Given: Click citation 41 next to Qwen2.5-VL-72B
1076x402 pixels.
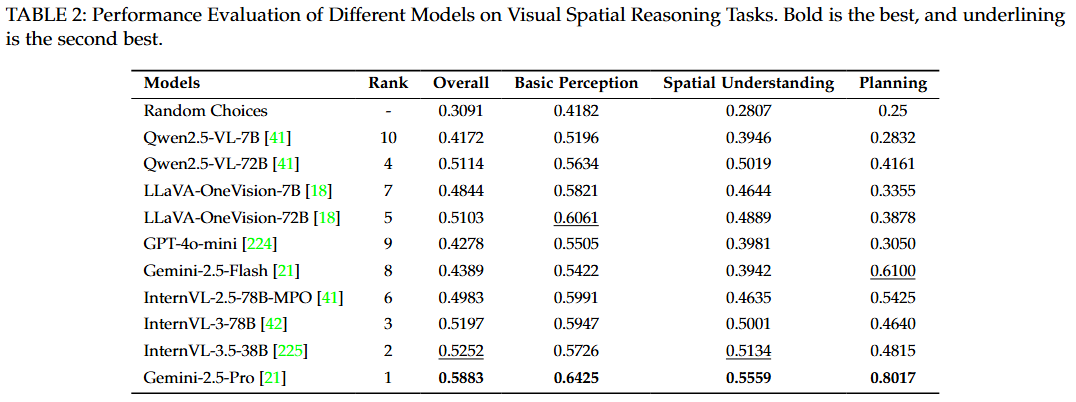Looking at the screenshot, I should coord(286,164).
